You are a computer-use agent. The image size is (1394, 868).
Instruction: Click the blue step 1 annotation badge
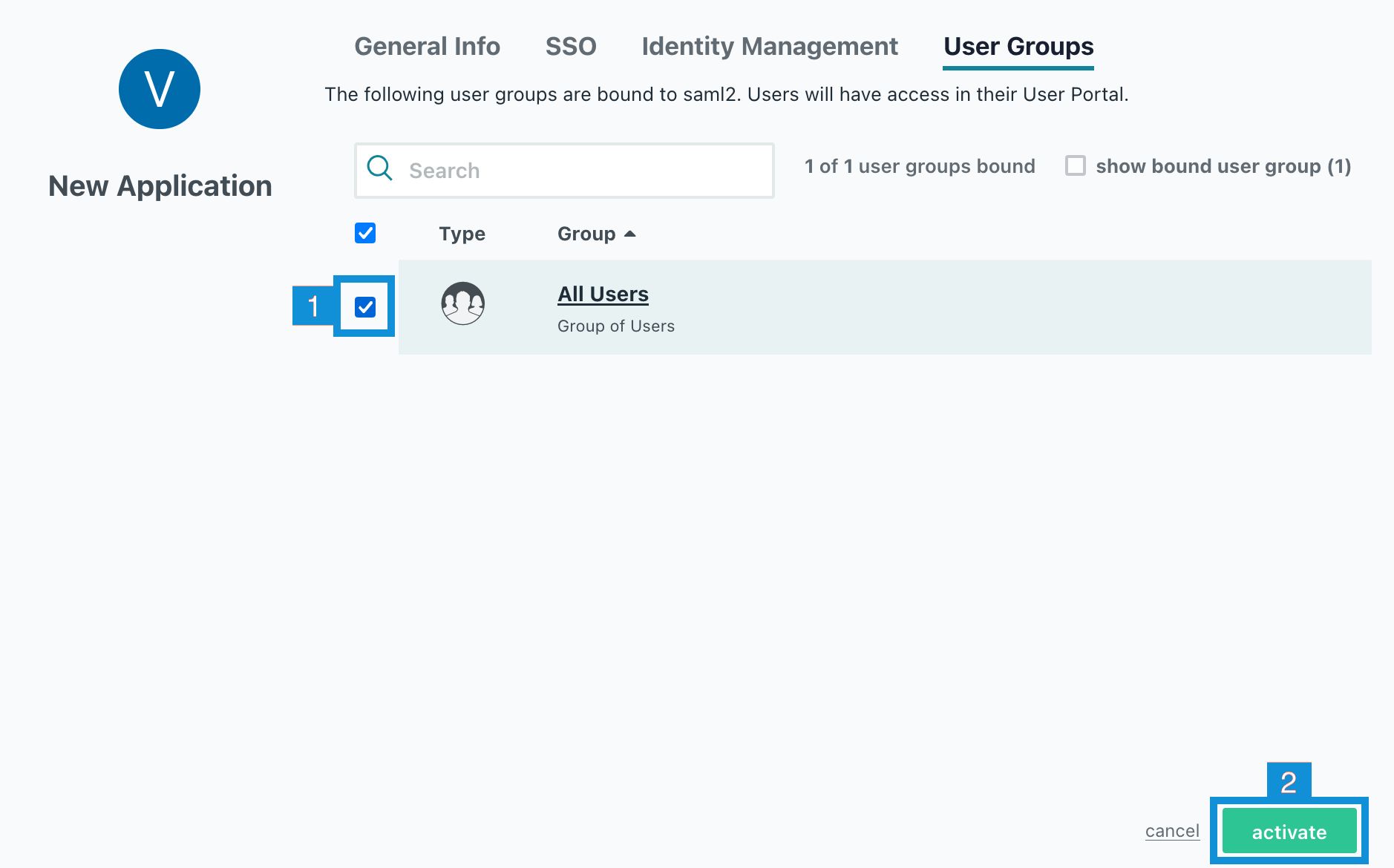point(312,306)
